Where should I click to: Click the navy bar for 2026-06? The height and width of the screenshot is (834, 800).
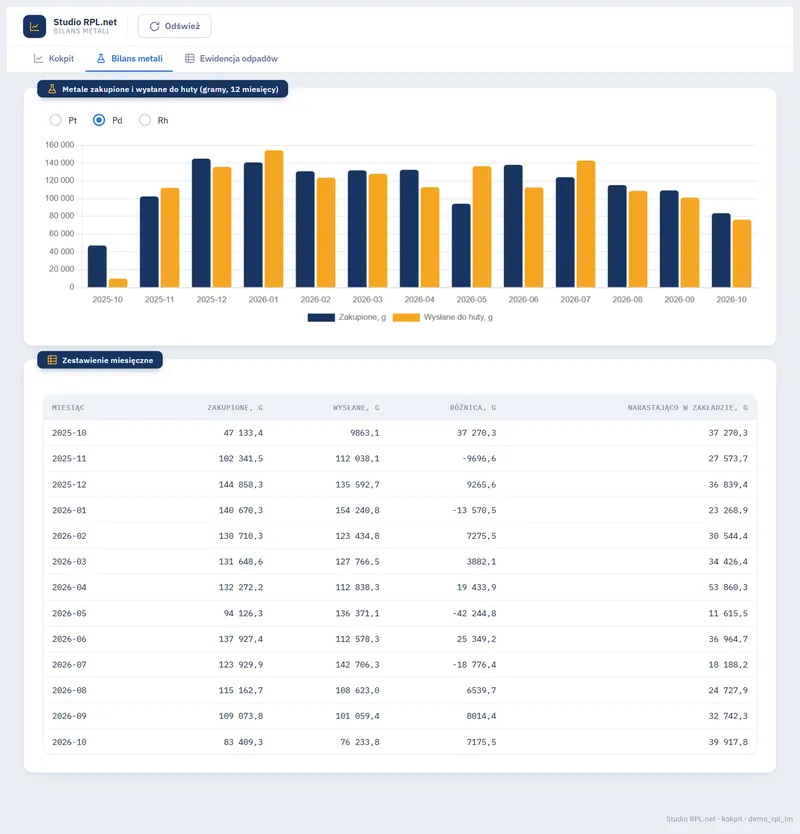(513, 226)
